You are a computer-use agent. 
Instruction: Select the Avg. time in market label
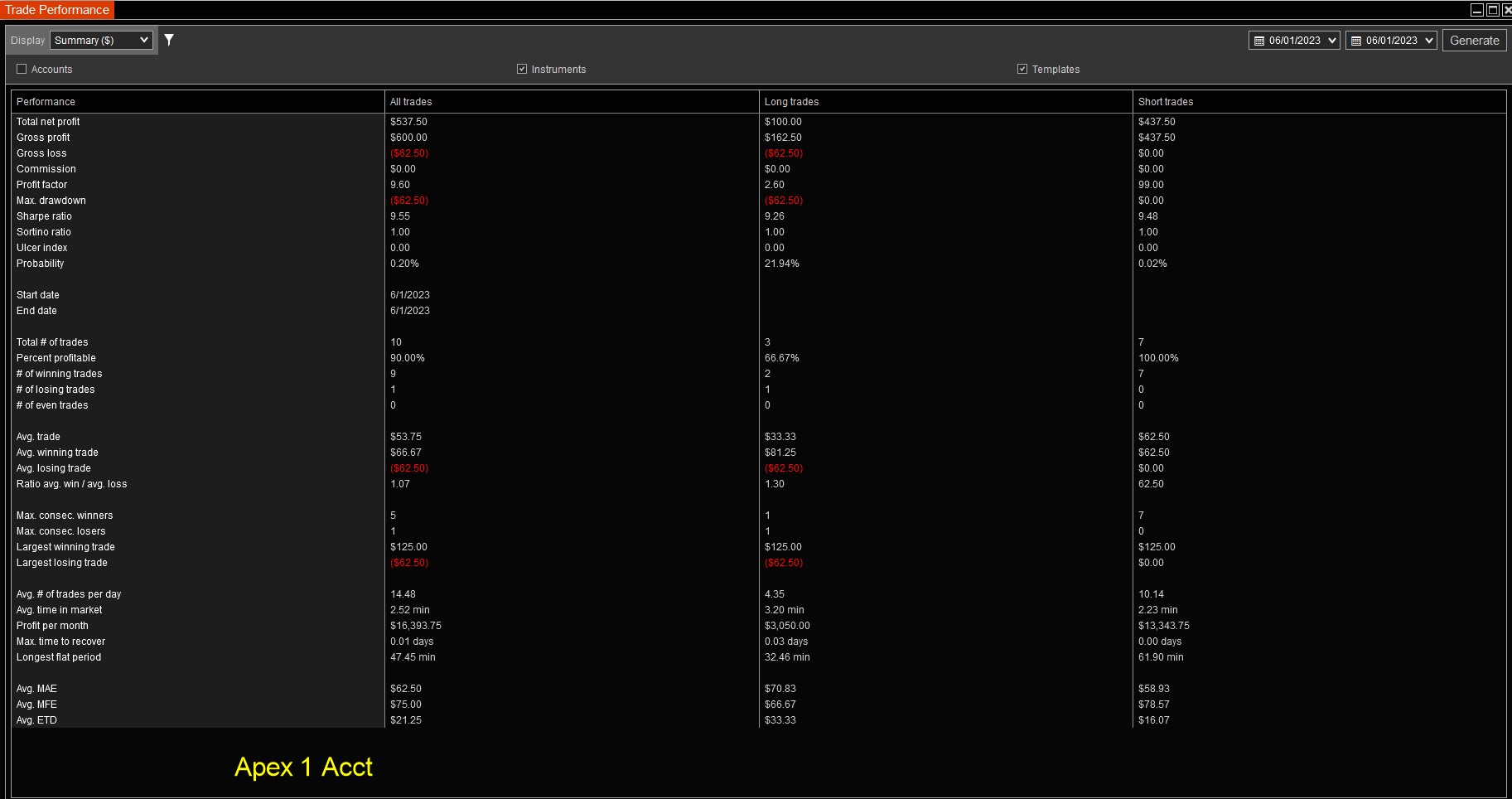click(60, 610)
